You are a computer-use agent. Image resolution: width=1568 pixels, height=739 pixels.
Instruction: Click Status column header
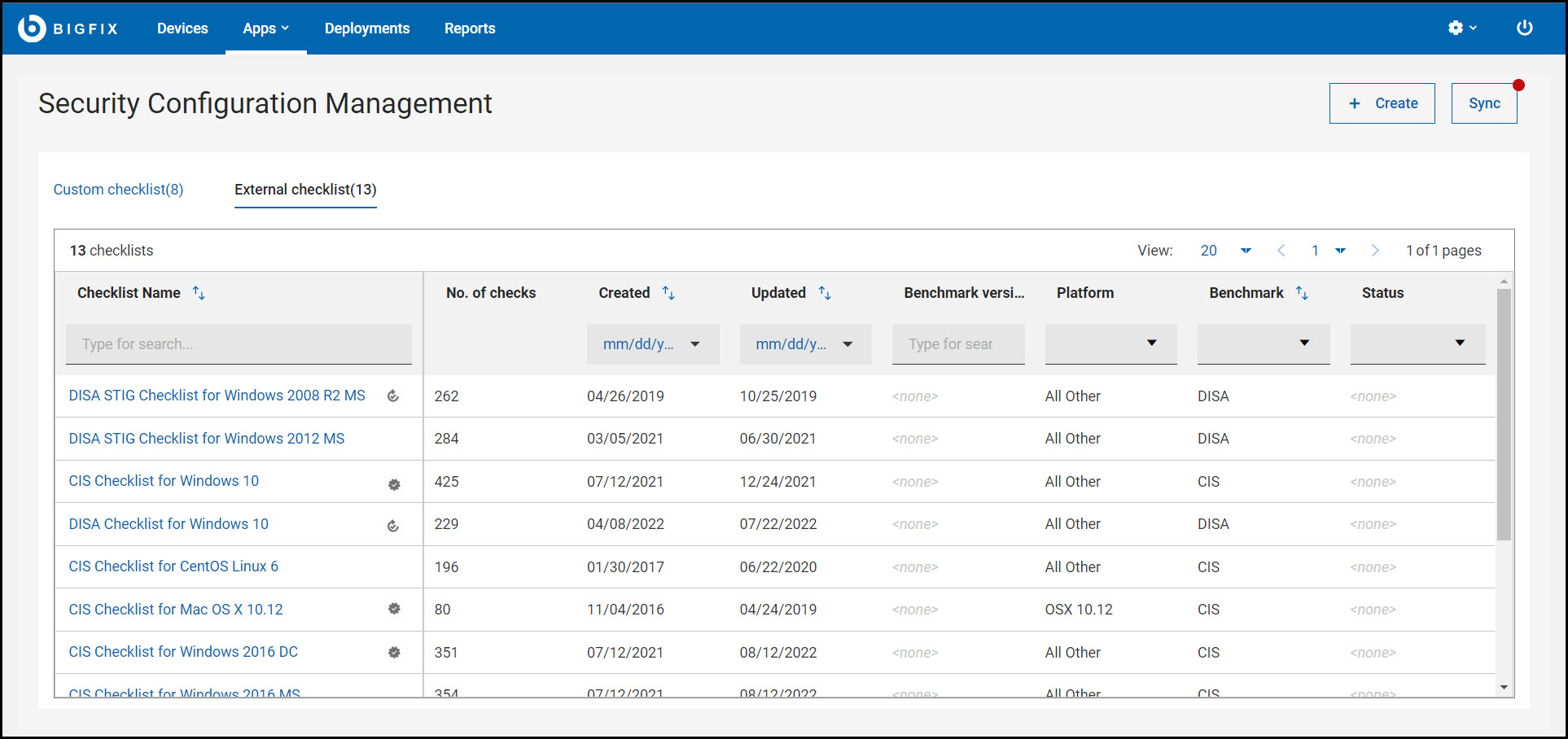pos(1382,293)
